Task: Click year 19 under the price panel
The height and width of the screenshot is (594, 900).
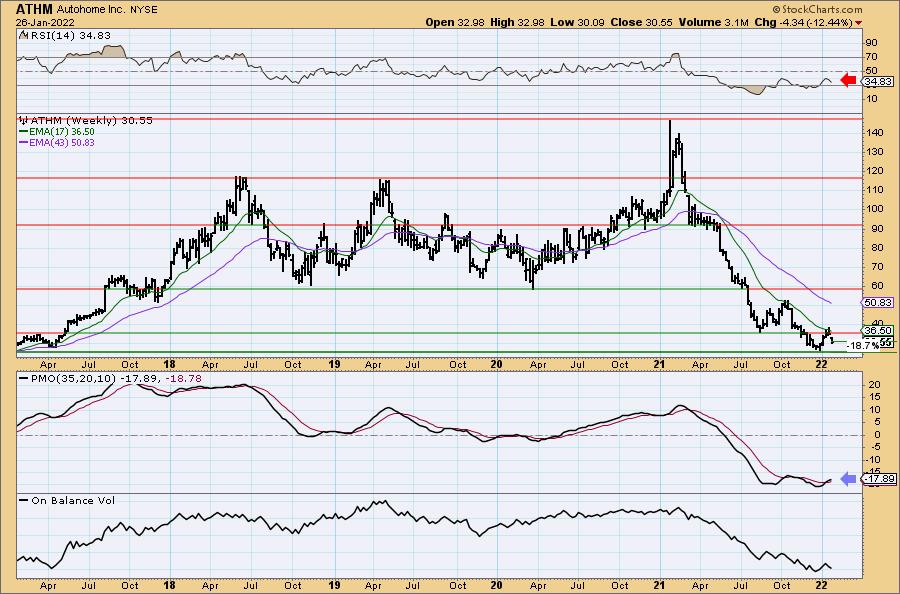Action: point(334,364)
